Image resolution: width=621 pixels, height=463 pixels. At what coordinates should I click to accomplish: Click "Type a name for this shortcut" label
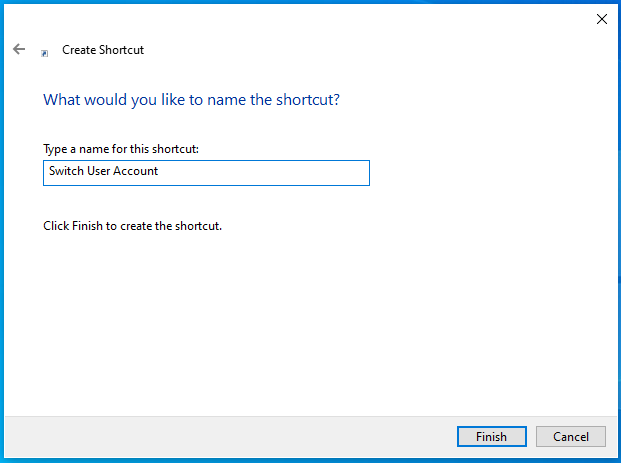[121, 149]
